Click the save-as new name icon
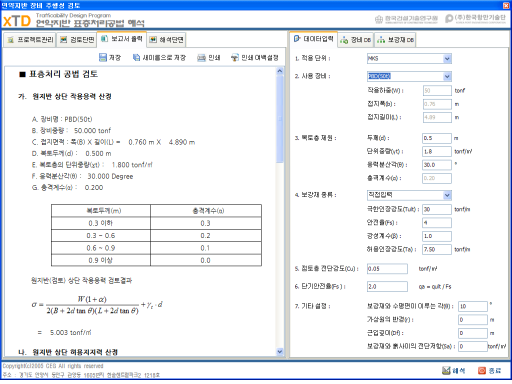Screen dimensions: 512x384 [x=136, y=58]
